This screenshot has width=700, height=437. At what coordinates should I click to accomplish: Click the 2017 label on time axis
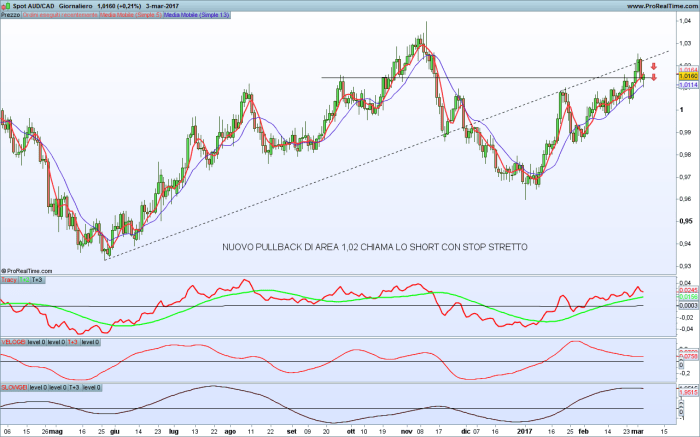pos(525,430)
